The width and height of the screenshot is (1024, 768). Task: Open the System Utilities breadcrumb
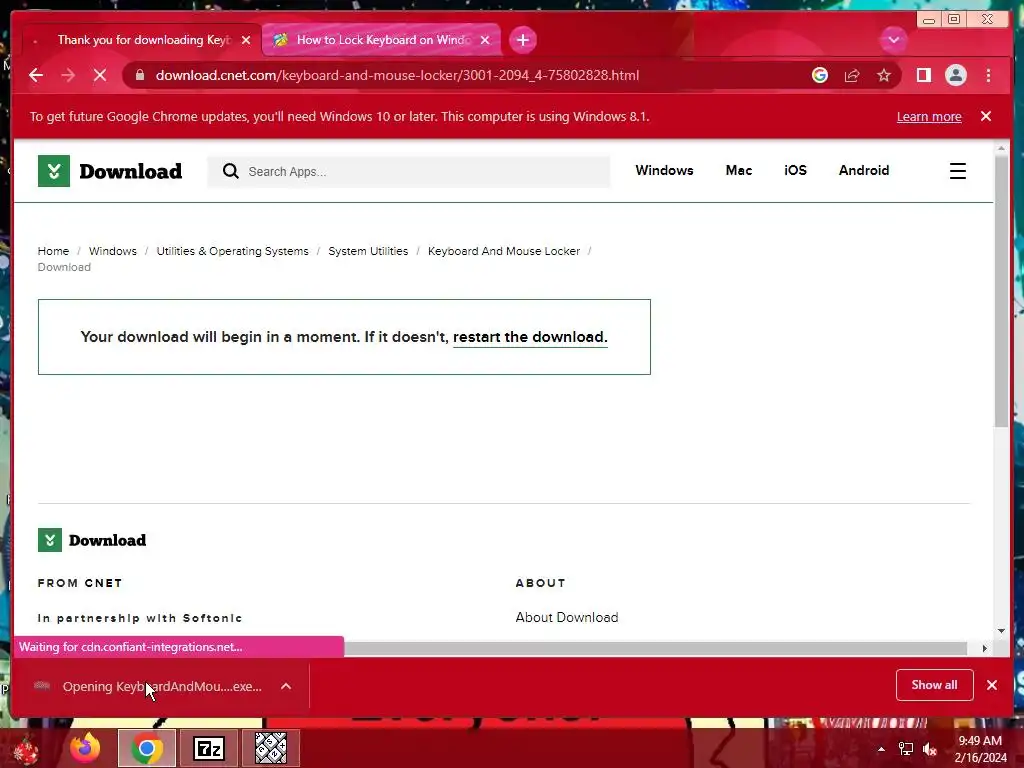368,251
